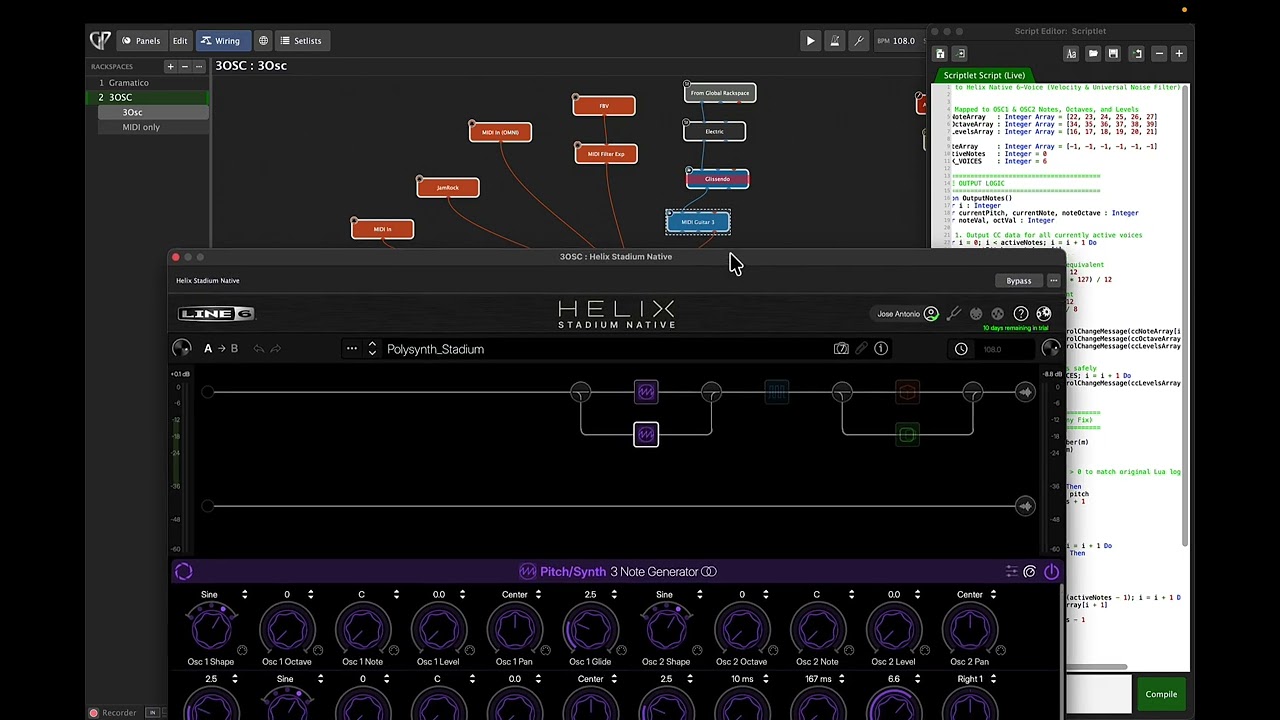Viewport: 1280px width, 720px height.
Task: Click the font size icon in Script Editor
Action: [1071, 54]
